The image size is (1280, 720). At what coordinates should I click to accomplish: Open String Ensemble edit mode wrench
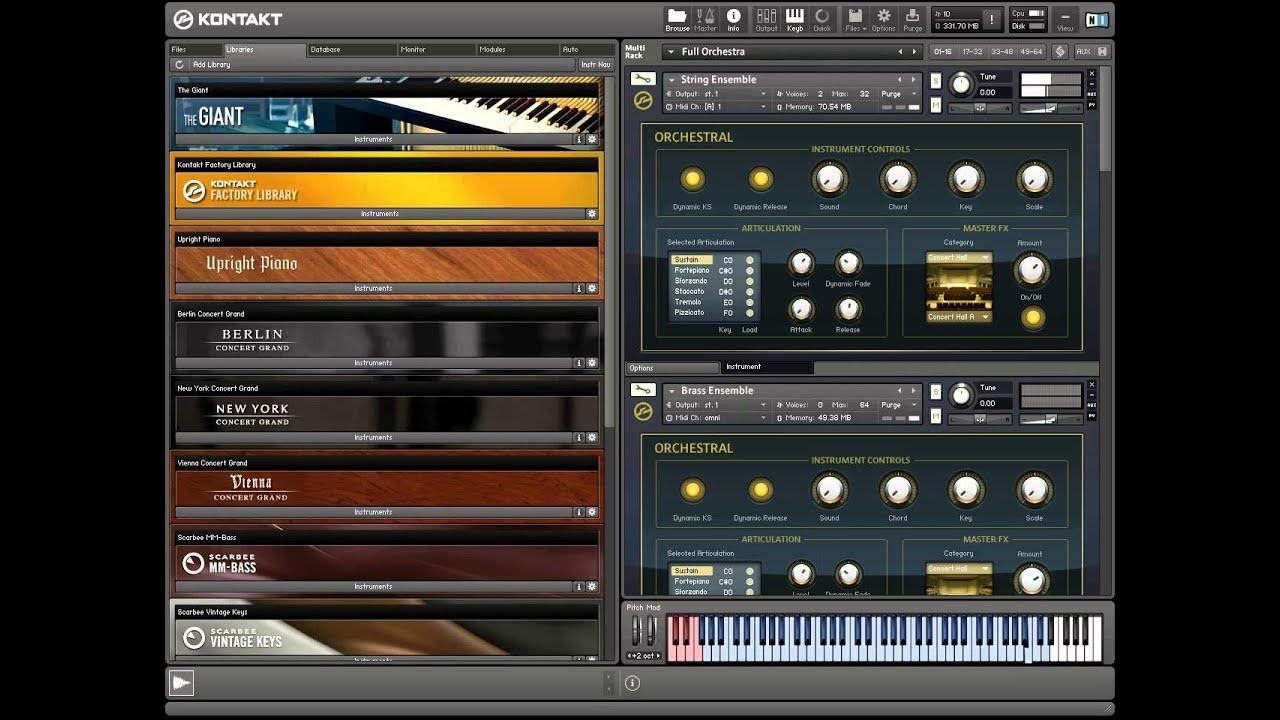pyautogui.click(x=643, y=79)
